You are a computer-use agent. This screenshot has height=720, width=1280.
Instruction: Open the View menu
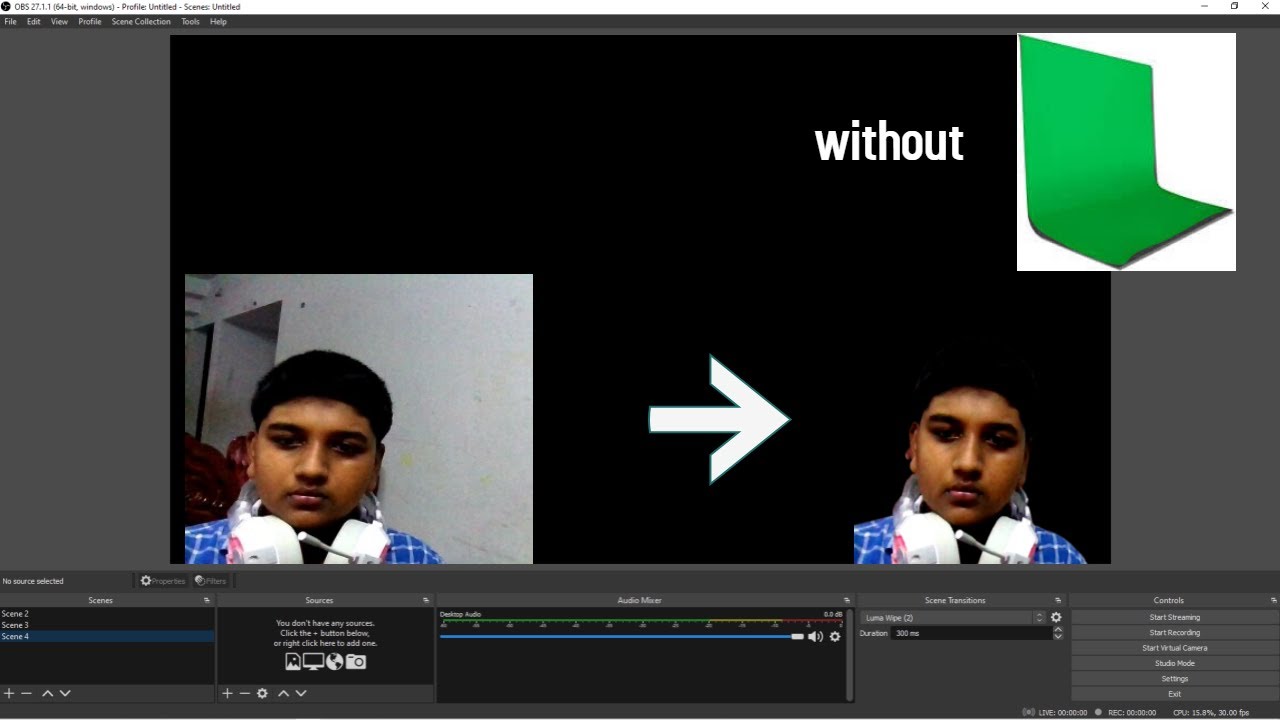coord(59,21)
